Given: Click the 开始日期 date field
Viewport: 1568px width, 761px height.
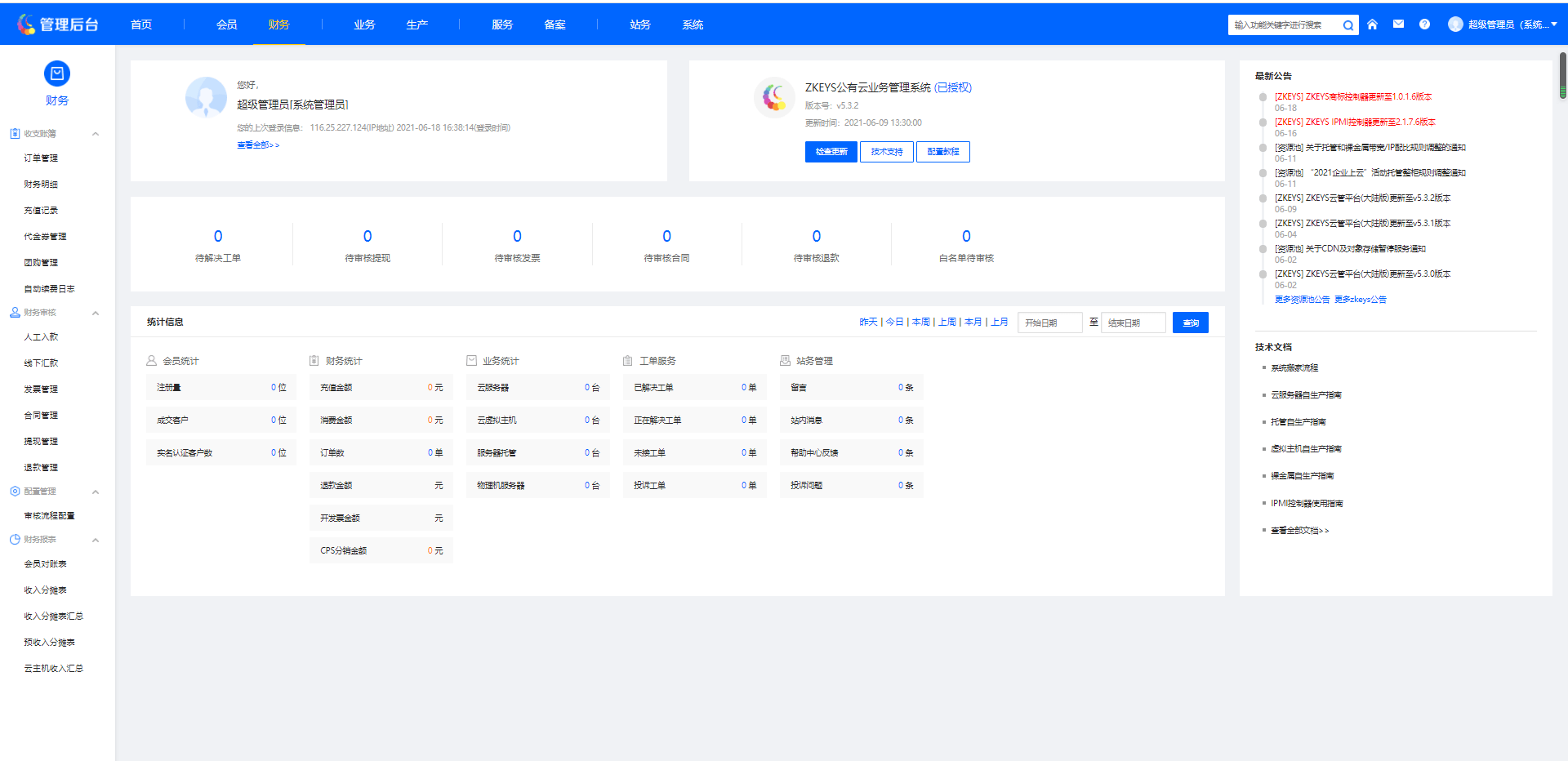Looking at the screenshot, I should [x=1050, y=323].
